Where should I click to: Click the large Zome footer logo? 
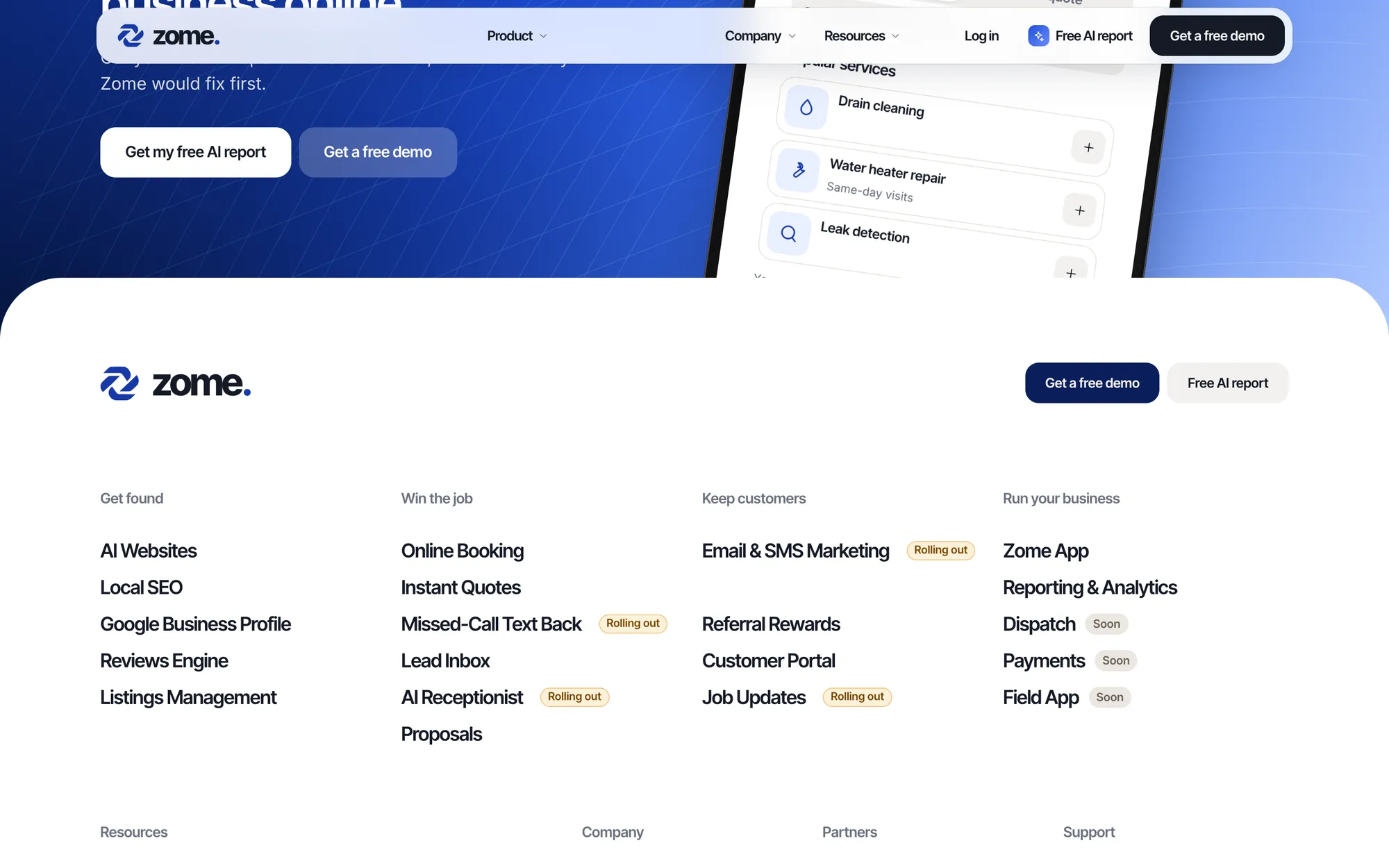pos(176,383)
